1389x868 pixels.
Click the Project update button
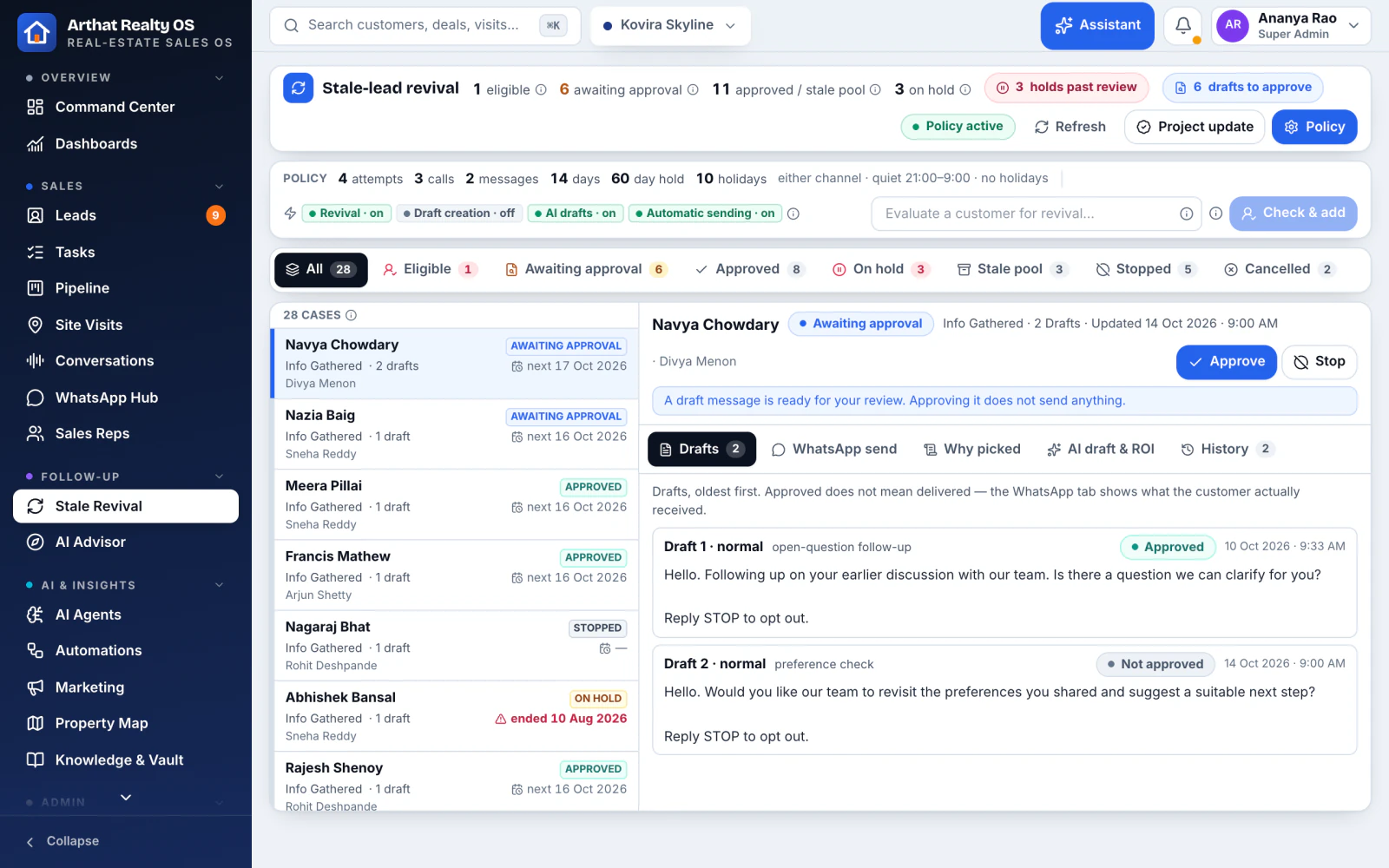tap(1195, 127)
